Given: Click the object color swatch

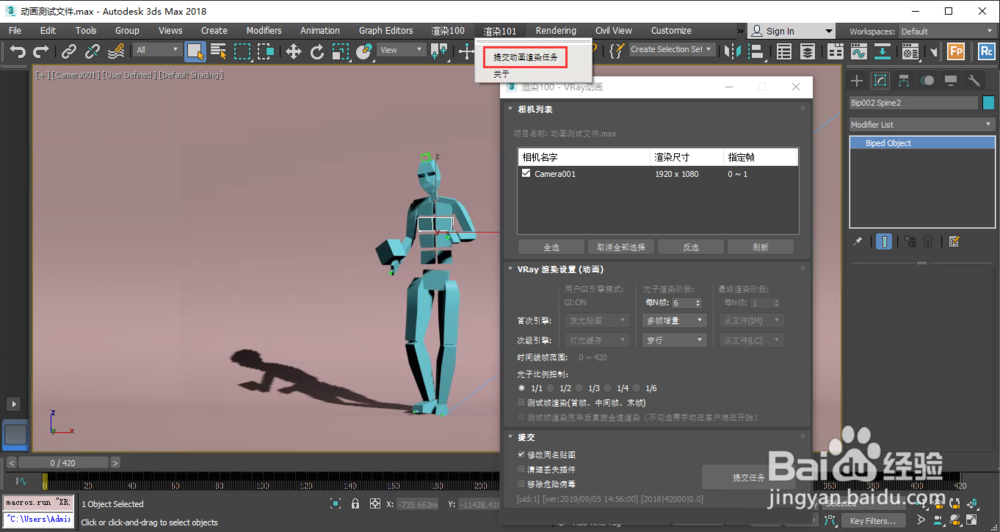Looking at the screenshot, I should [x=988, y=103].
